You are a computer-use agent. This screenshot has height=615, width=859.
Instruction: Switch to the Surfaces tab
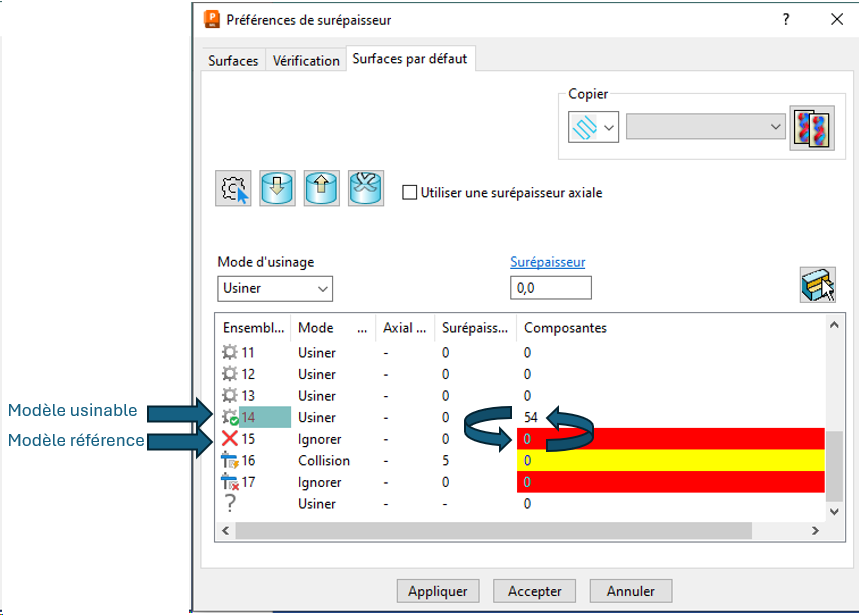pos(233,61)
